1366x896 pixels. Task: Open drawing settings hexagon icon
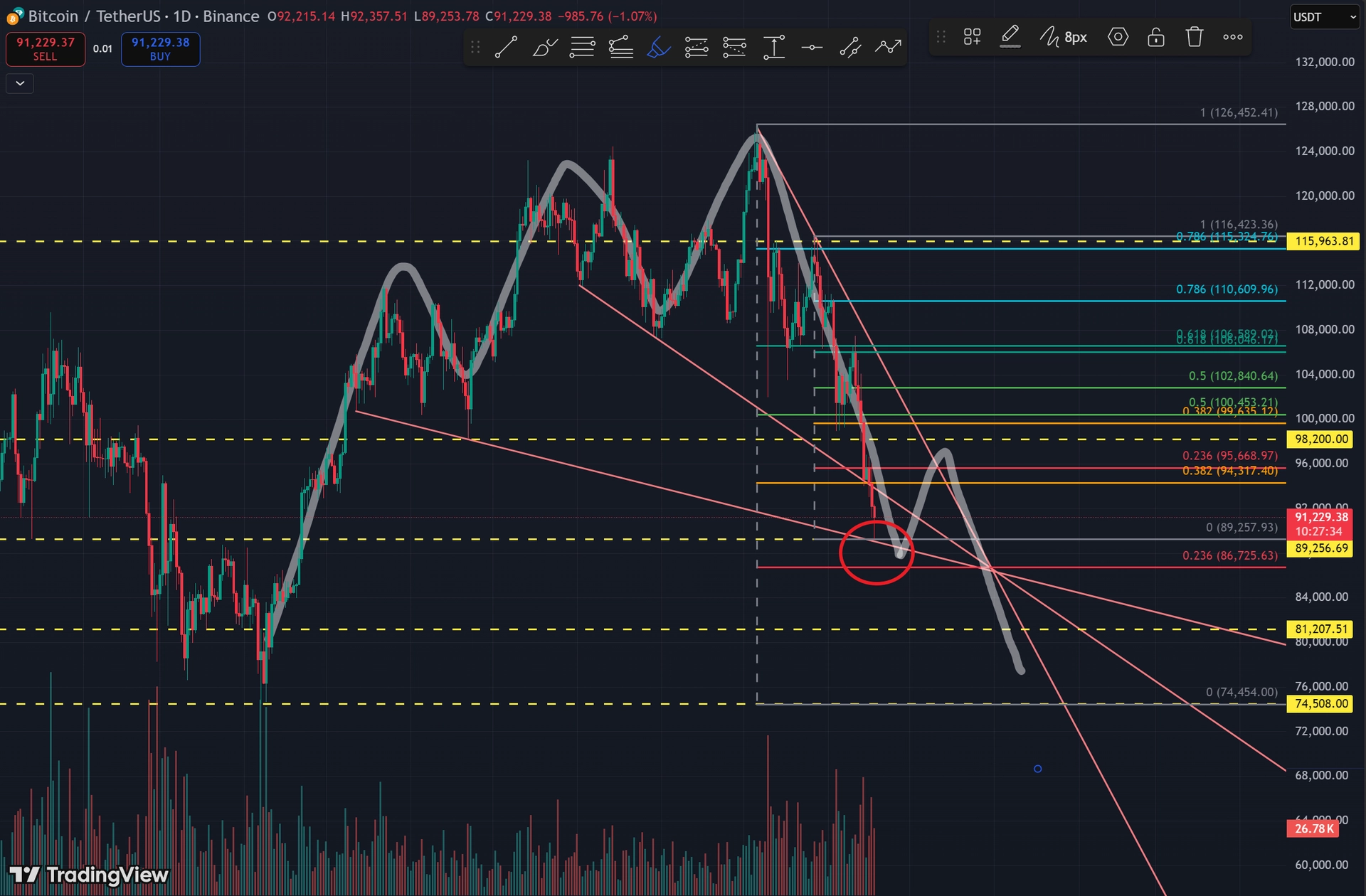click(1118, 37)
